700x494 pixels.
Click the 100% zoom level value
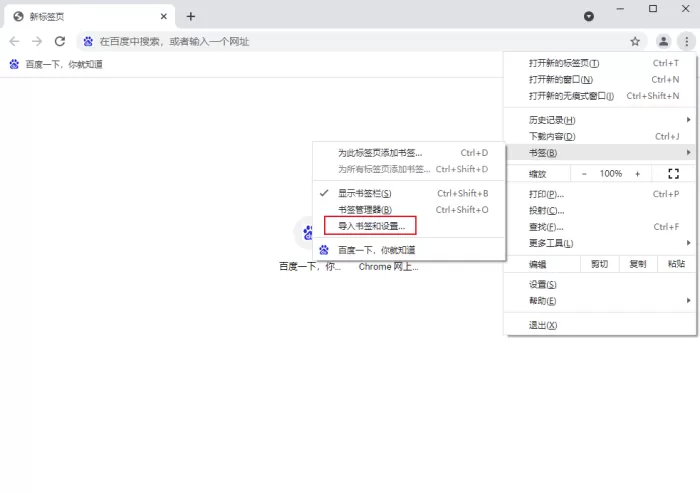611,174
